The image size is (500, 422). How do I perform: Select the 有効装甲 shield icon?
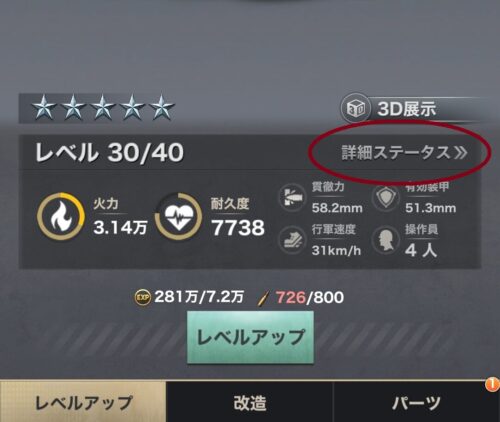point(386,198)
